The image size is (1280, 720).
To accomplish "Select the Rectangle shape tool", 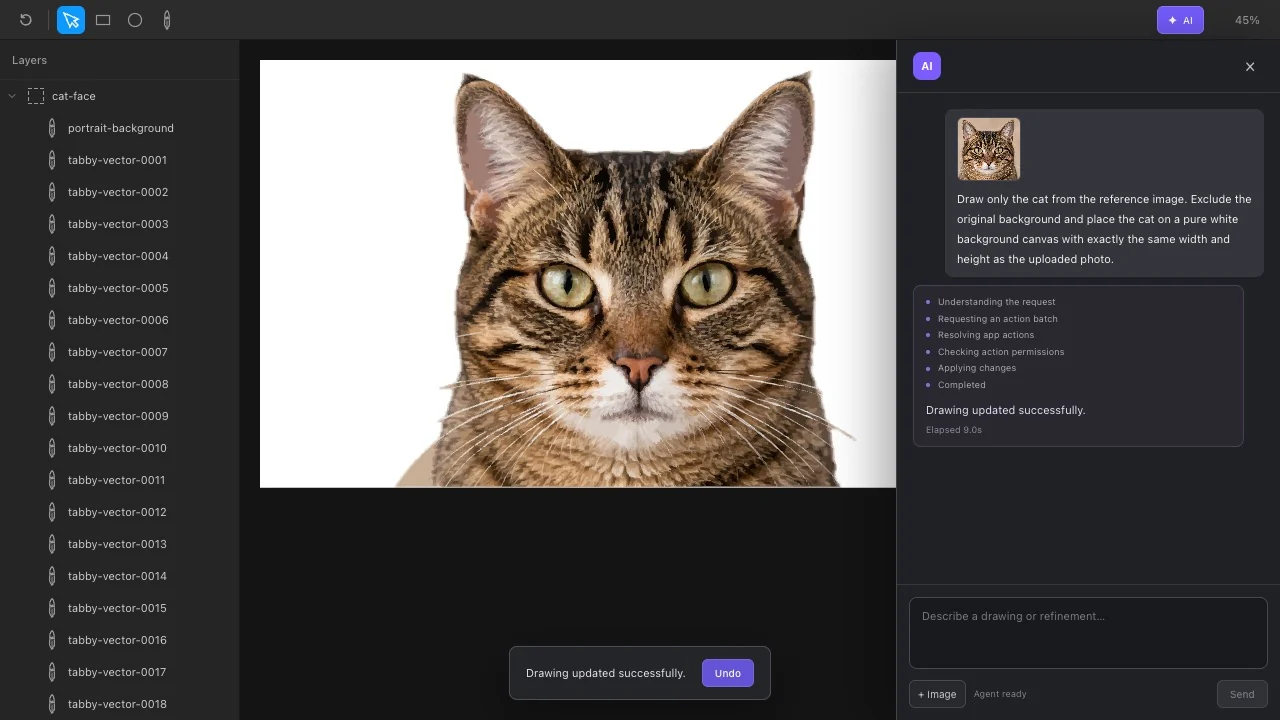I will pos(103,20).
